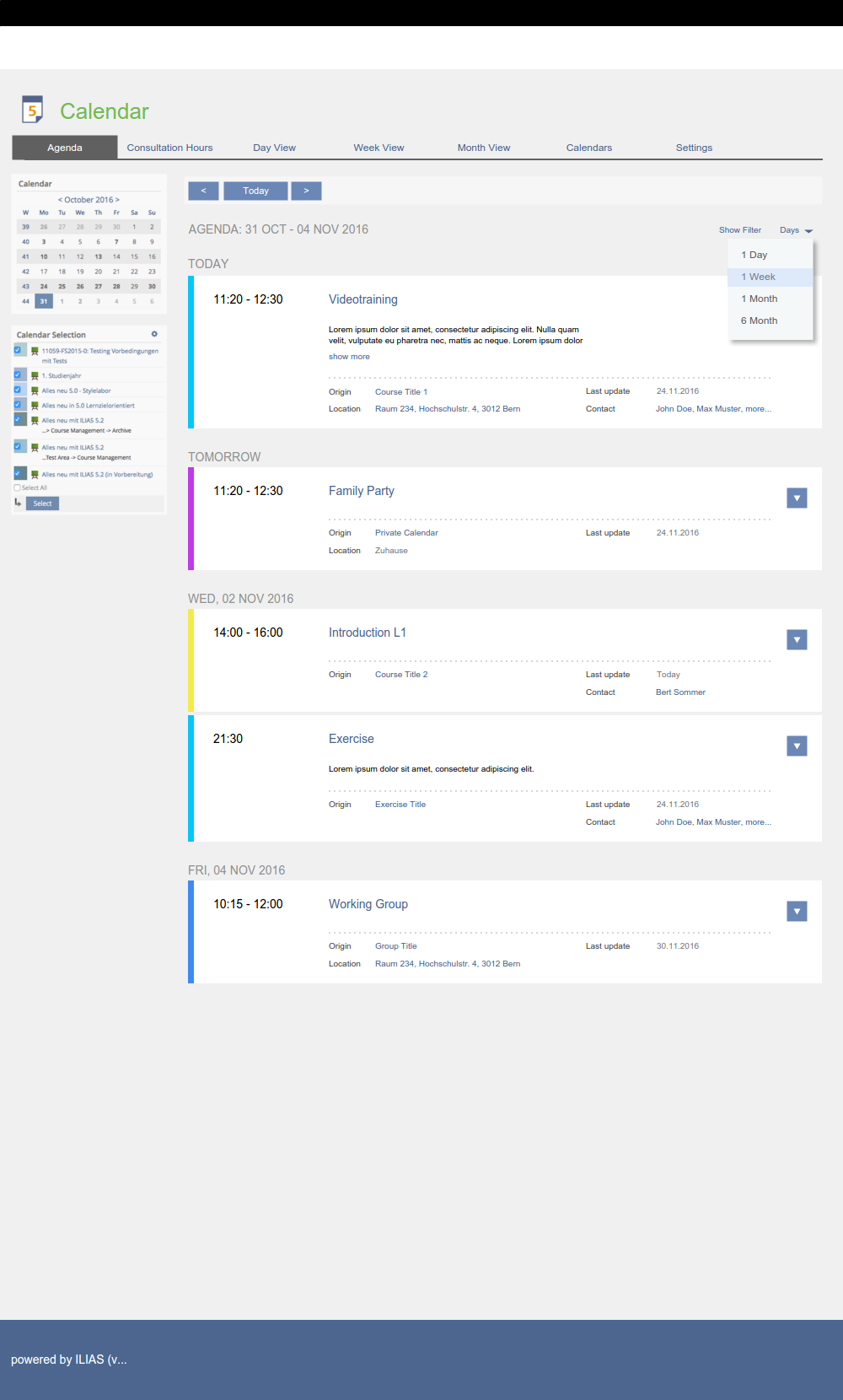Click course icon beside 1. Studienjahr

pos(35,375)
